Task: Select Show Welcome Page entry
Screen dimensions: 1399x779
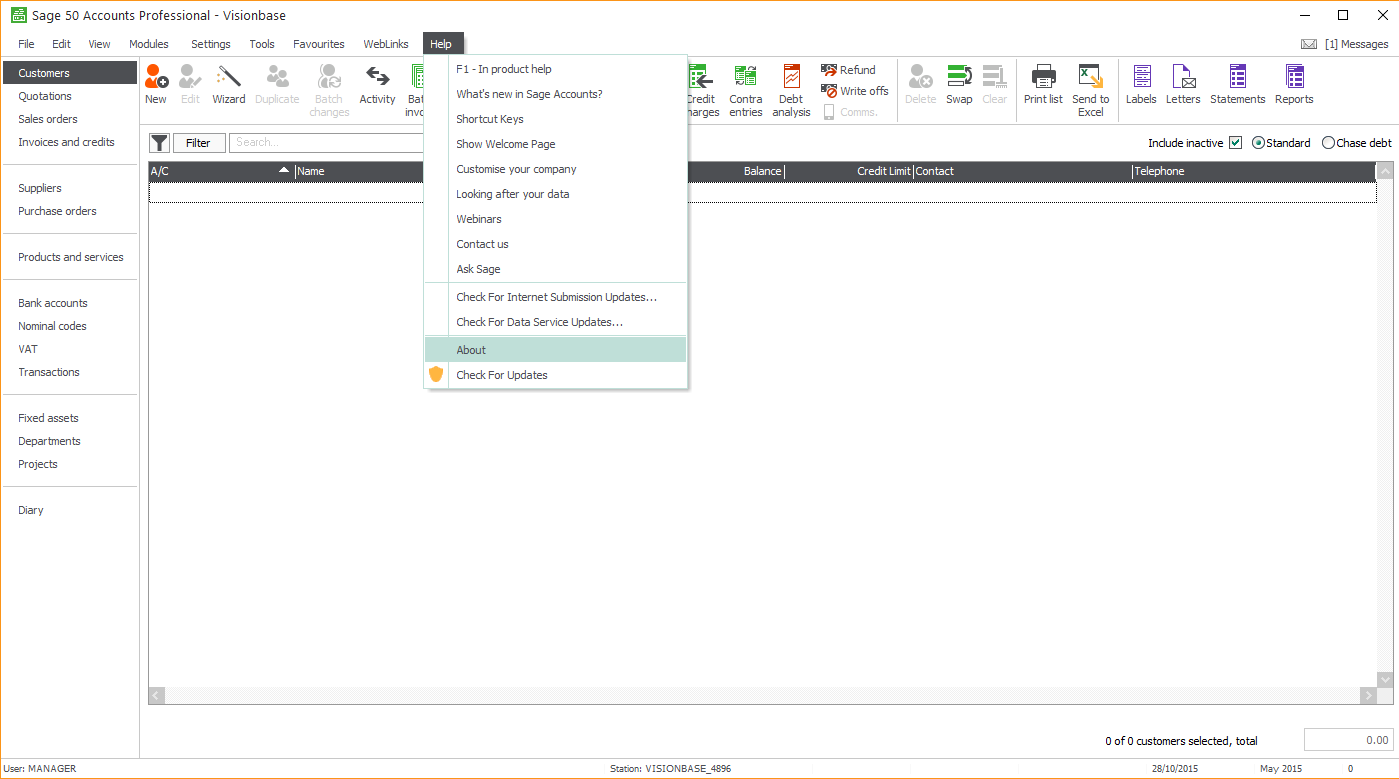Action: click(556, 144)
